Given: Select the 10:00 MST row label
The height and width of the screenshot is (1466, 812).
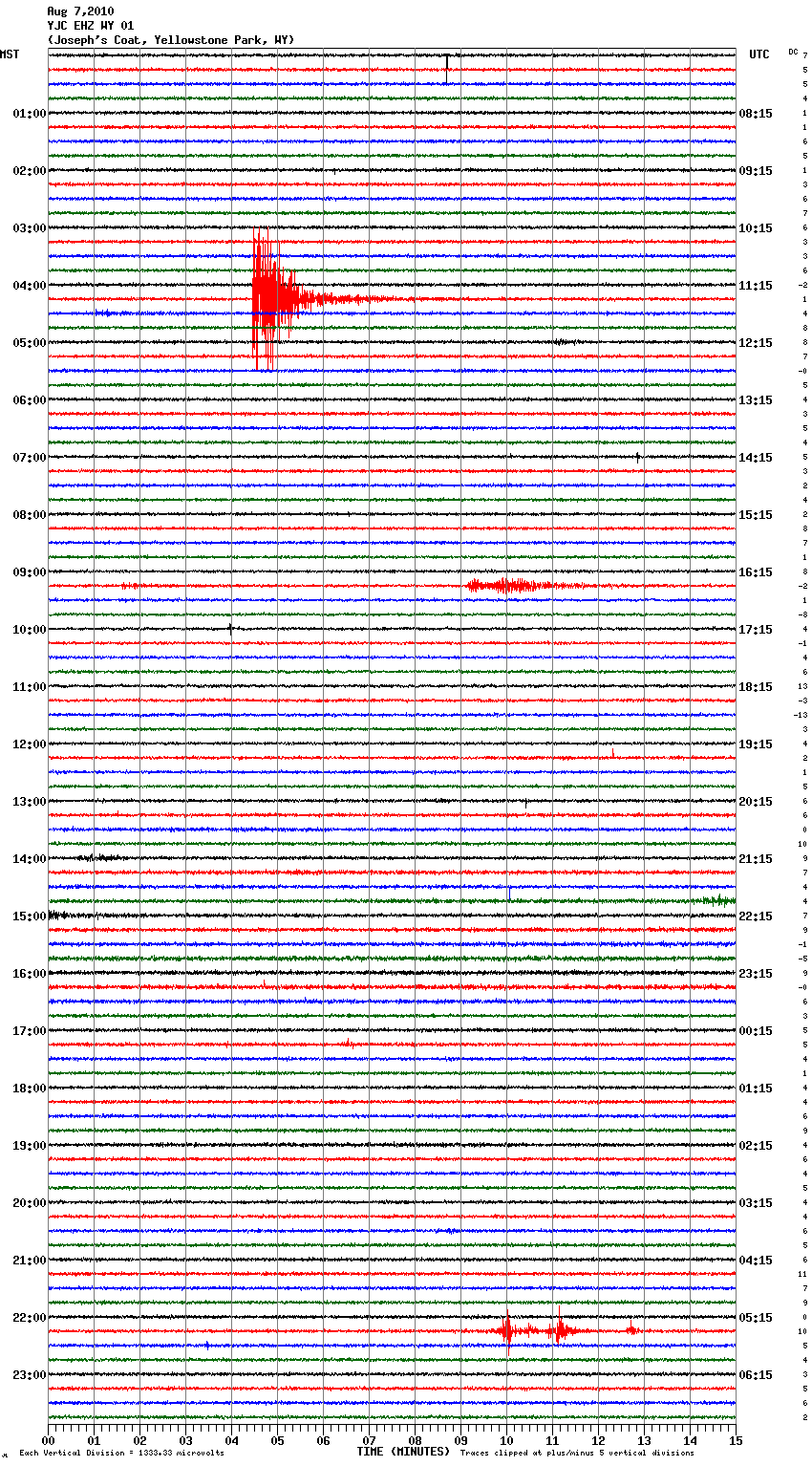Looking at the screenshot, I should (x=30, y=630).
